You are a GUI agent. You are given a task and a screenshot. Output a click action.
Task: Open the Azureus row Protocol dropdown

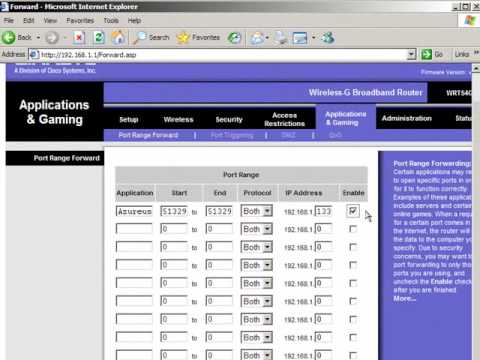[x=257, y=211]
